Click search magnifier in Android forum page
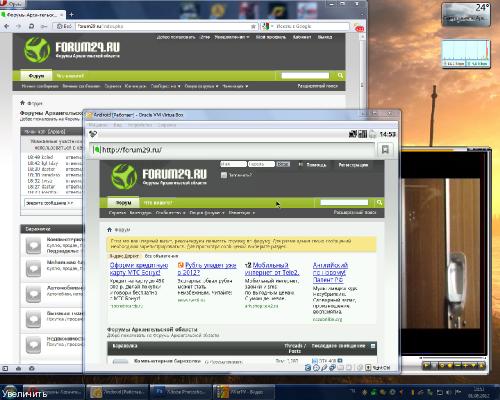Viewport: 500px width, 400px height. 379,202
